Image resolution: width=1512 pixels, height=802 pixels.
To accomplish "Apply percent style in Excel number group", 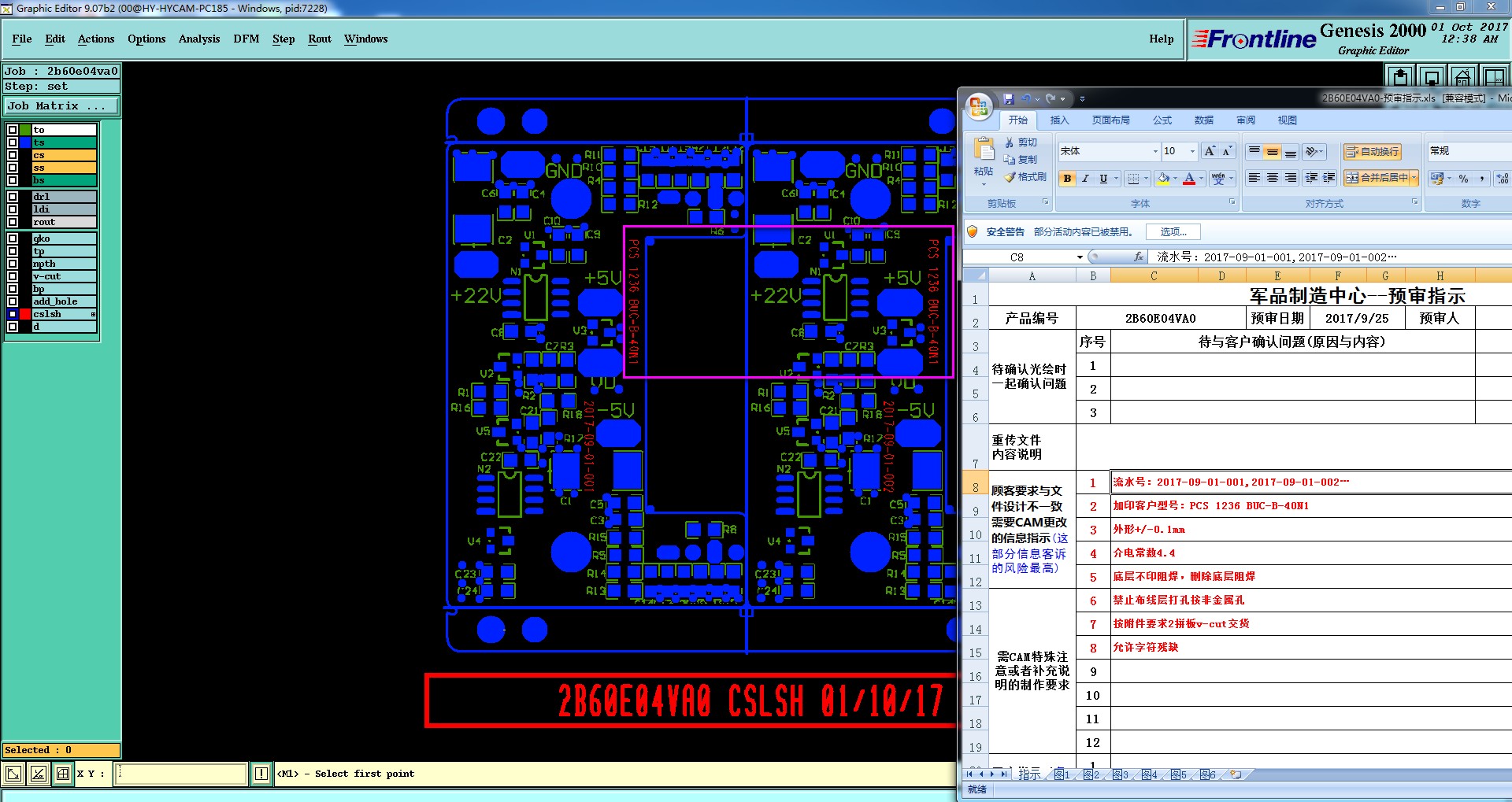I will click(1463, 179).
